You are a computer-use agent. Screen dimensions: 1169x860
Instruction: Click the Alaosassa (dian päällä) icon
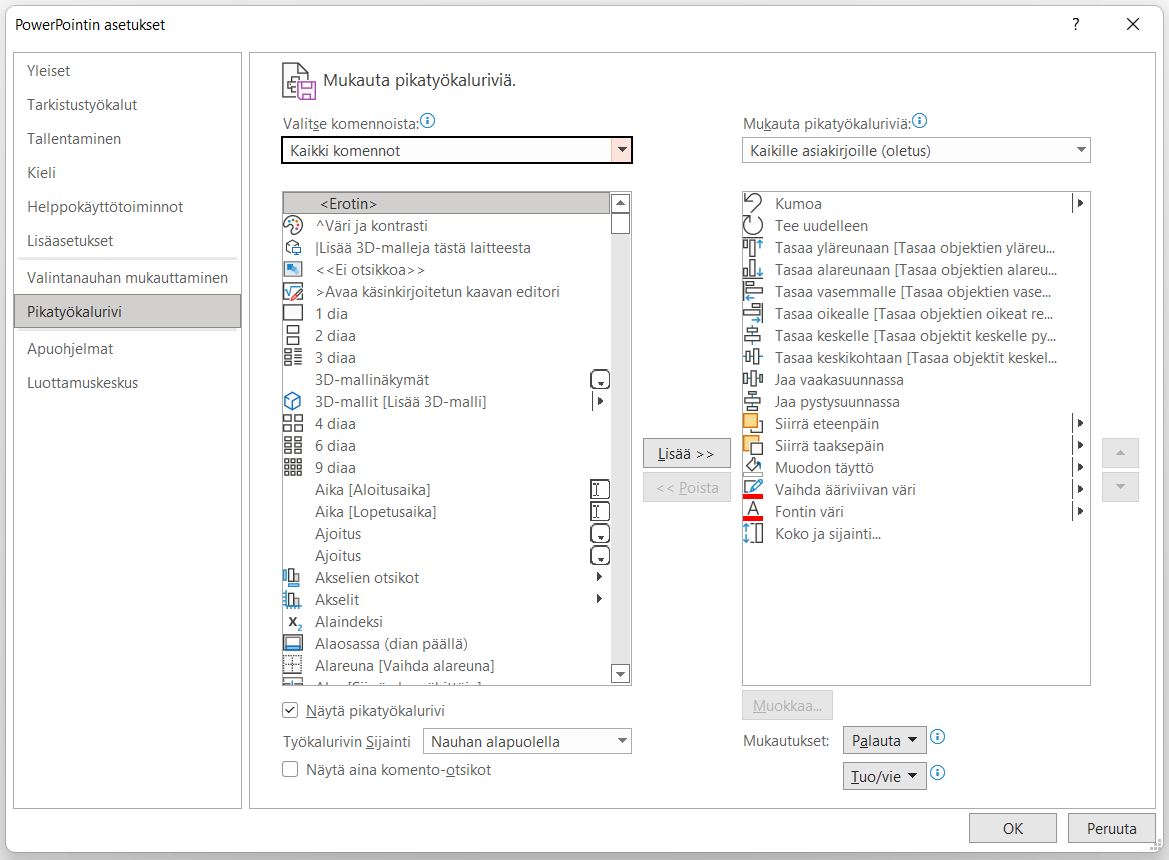[x=293, y=643]
